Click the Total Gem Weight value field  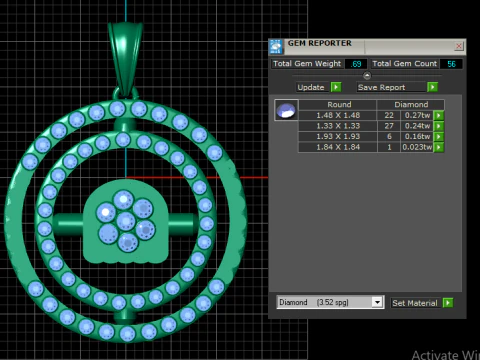point(356,64)
